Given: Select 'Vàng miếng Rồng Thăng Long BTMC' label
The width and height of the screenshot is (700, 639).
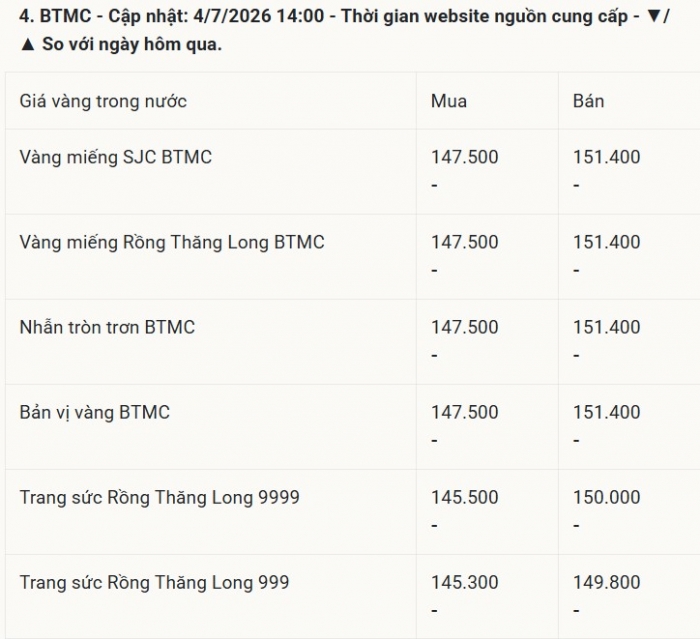Looking at the screenshot, I should (x=172, y=242).
